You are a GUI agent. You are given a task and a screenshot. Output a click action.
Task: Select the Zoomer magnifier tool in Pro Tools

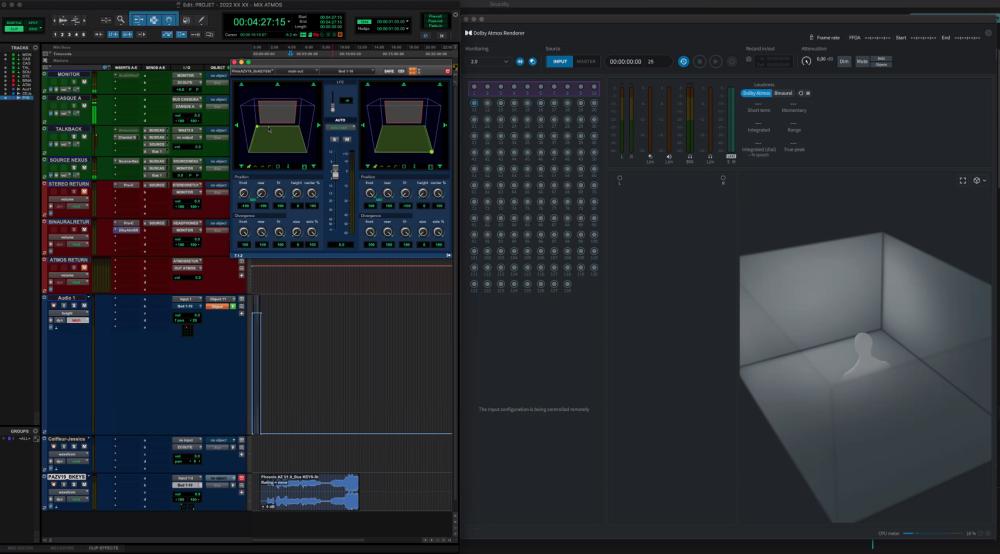point(121,20)
